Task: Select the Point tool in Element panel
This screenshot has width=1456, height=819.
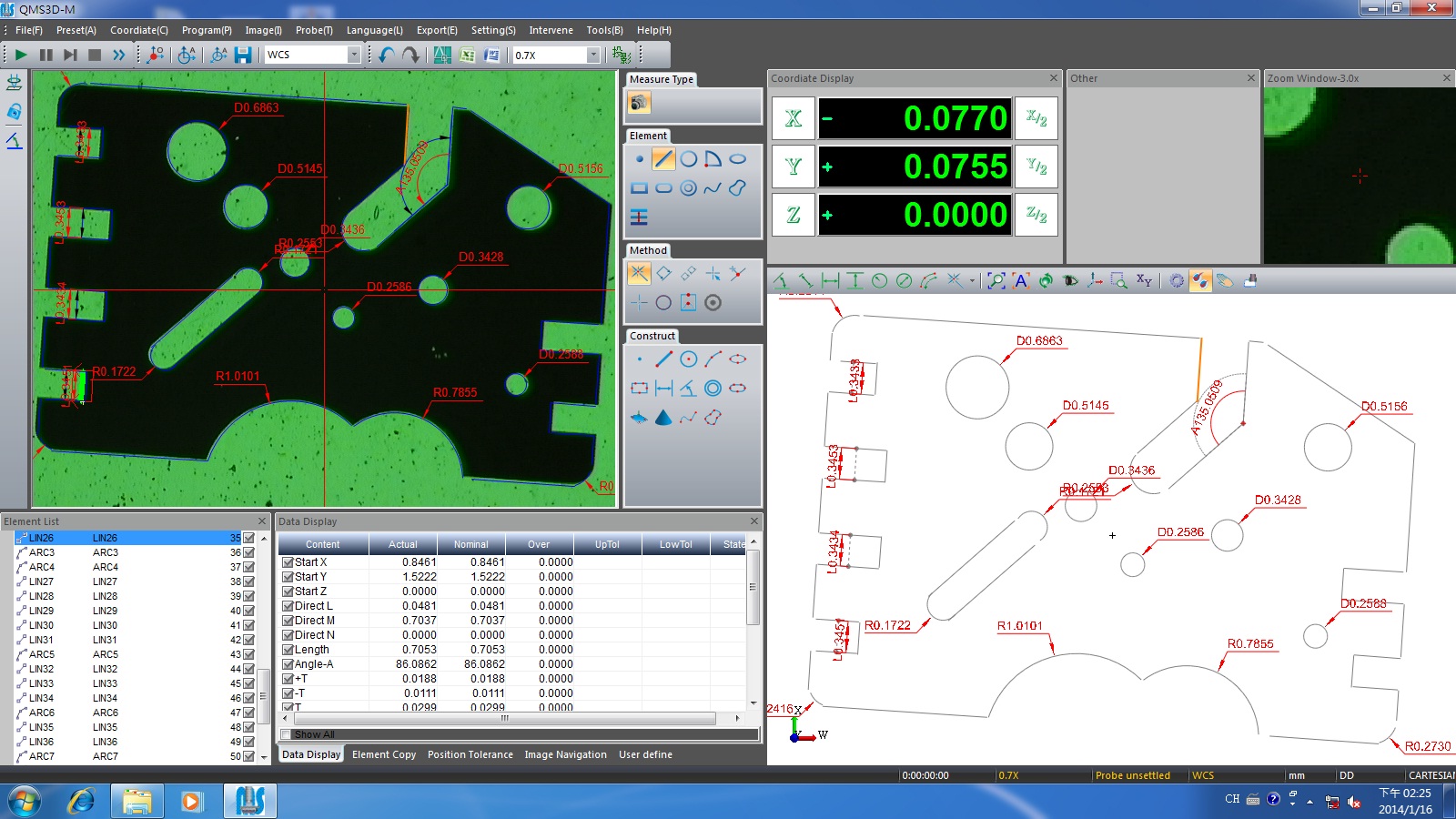Action: tap(640, 159)
